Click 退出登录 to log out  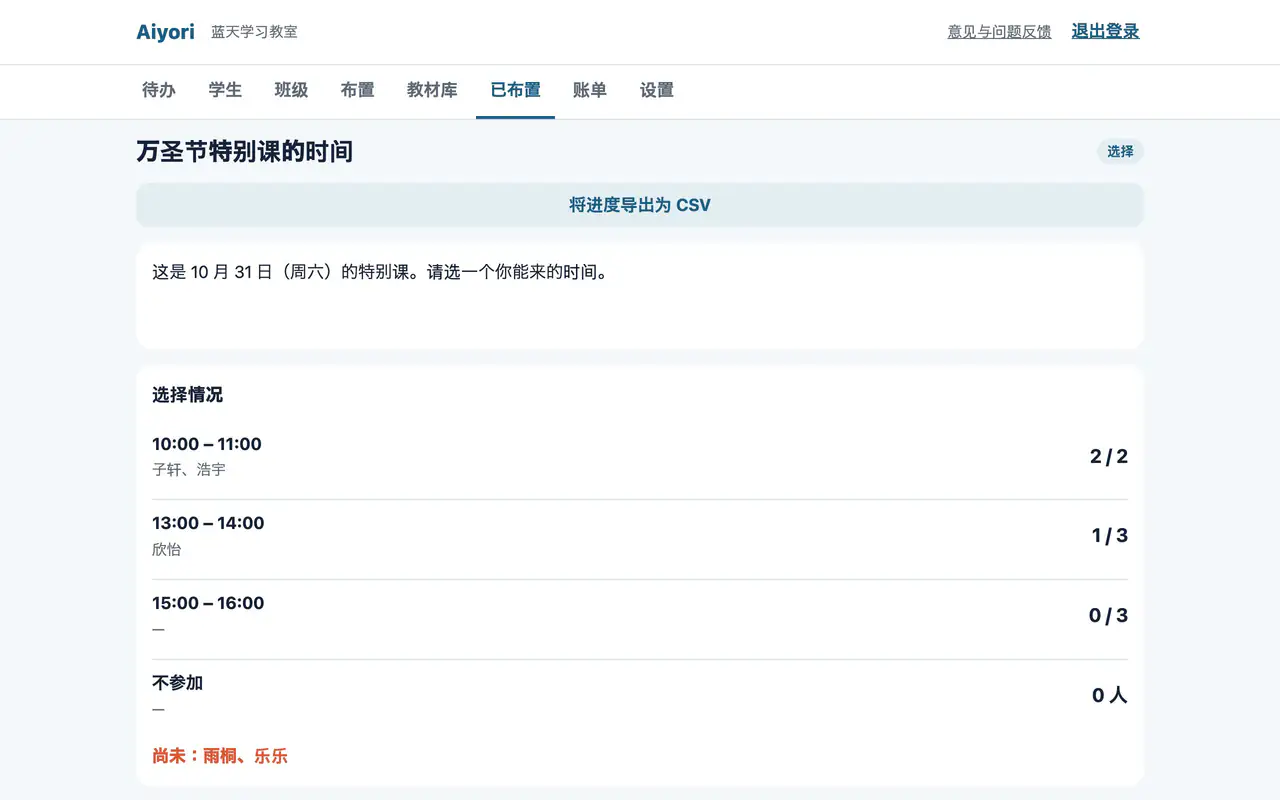pyautogui.click(x=1106, y=31)
